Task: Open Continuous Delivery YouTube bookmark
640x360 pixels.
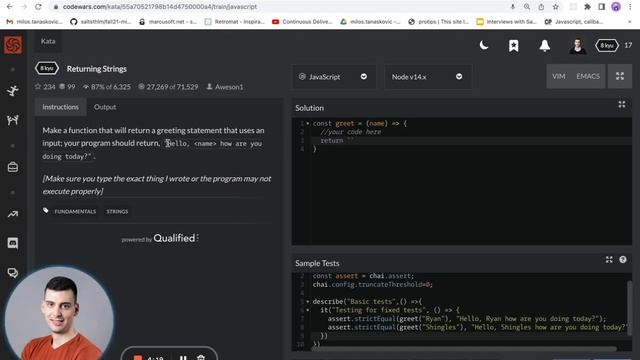Action: coord(302,22)
